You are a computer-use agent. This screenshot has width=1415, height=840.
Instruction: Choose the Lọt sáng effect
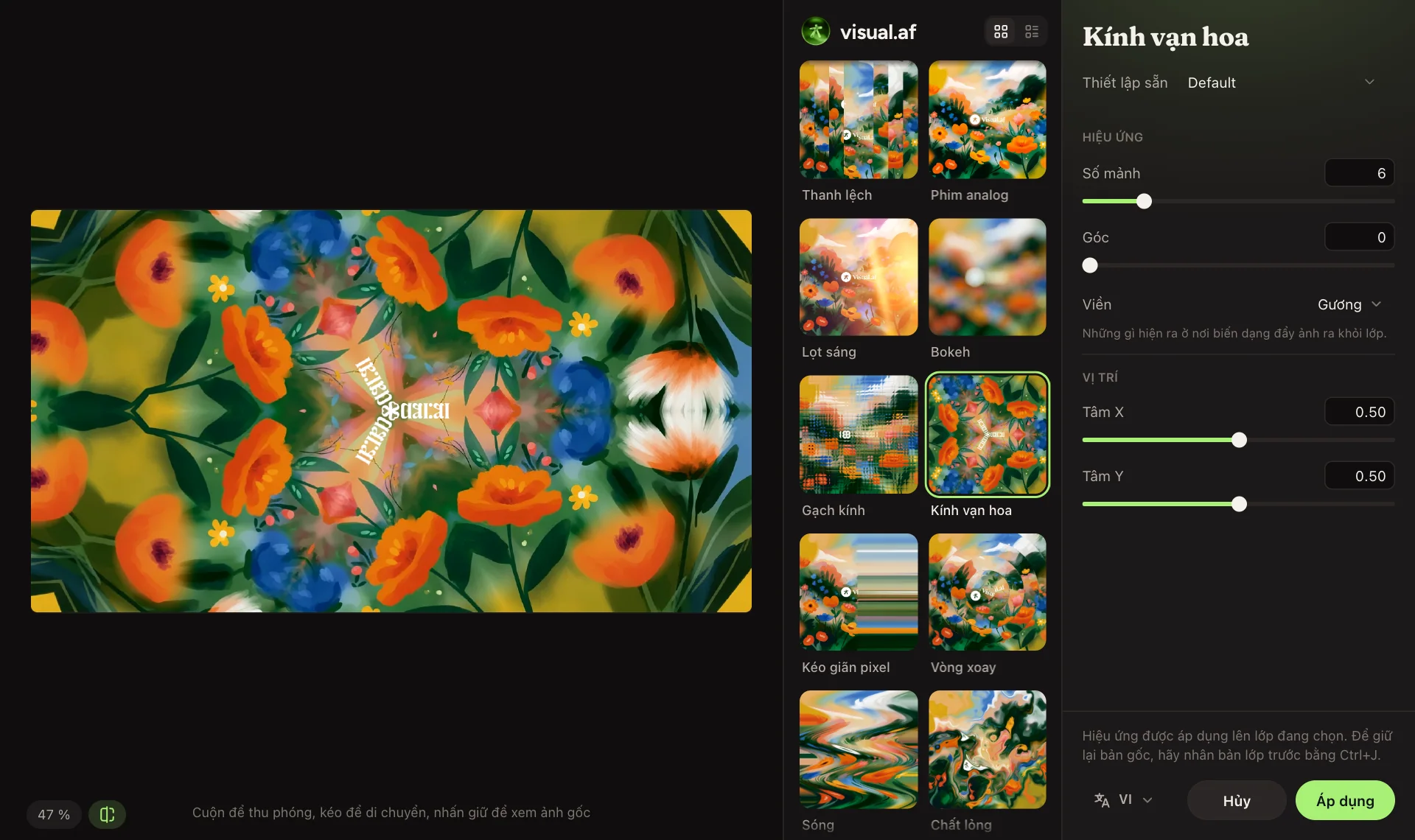[859, 277]
